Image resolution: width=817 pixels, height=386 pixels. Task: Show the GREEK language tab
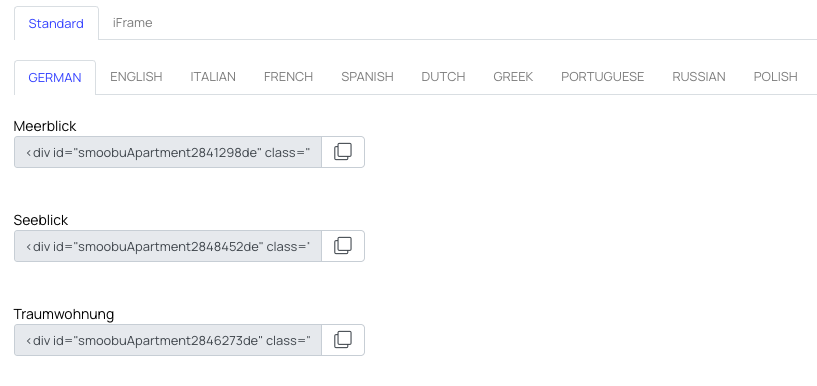(x=513, y=77)
